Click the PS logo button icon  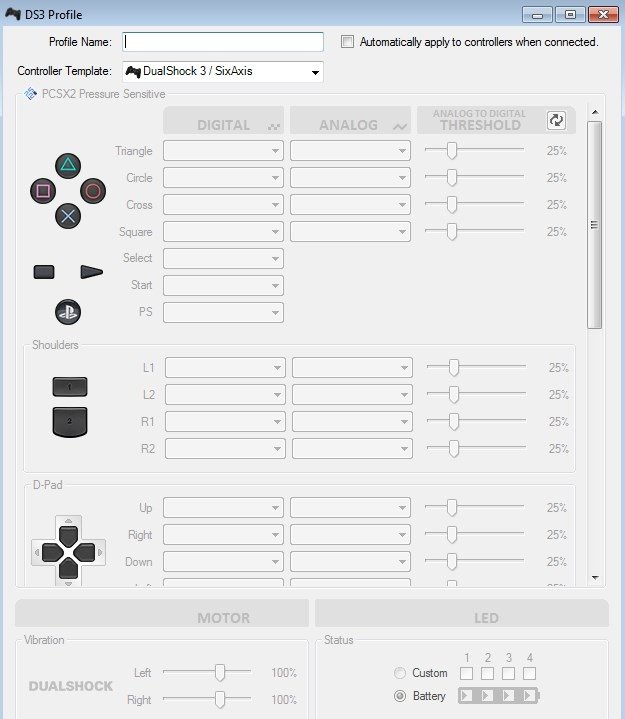(x=68, y=312)
